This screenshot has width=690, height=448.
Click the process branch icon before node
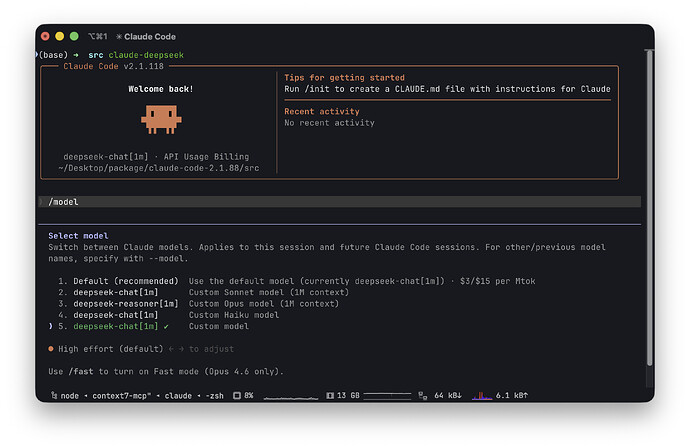click(54, 395)
